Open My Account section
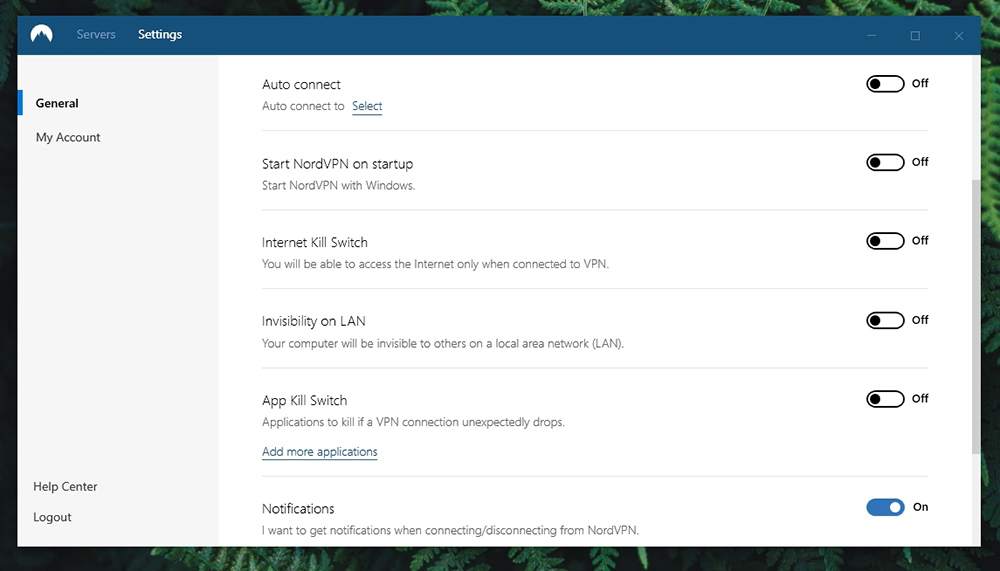The image size is (1000, 571). tap(68, 137)
